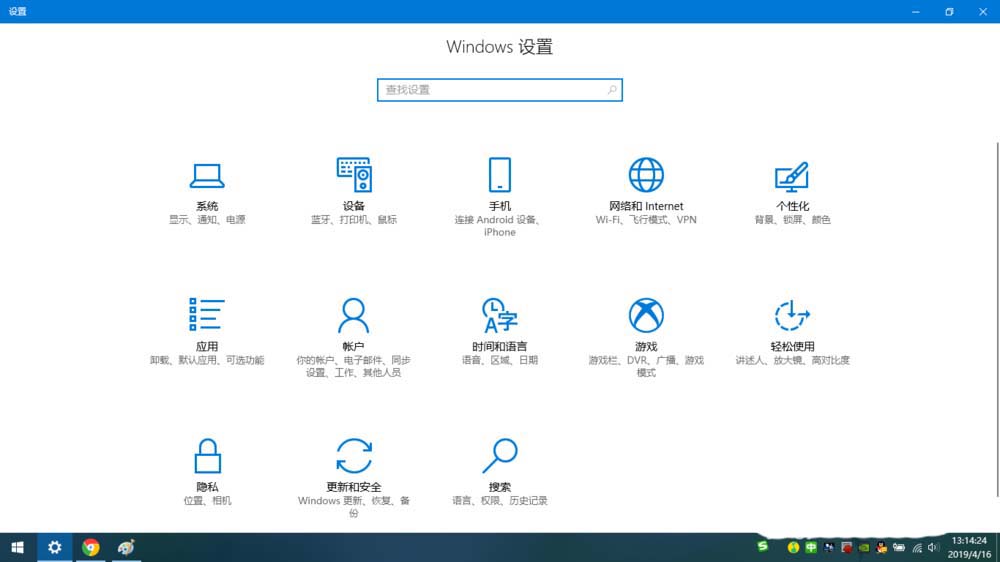Open the 帐户 (Accounts) person icon

[x=353, y=315]
